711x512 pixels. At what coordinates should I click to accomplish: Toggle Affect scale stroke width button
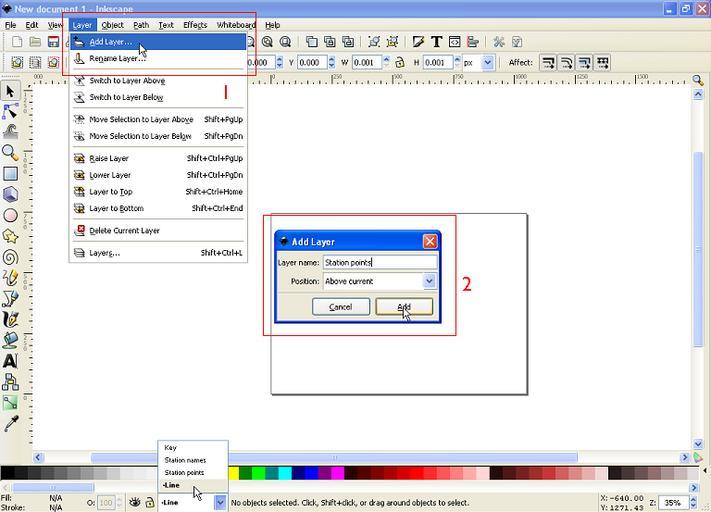pos(548,62)
